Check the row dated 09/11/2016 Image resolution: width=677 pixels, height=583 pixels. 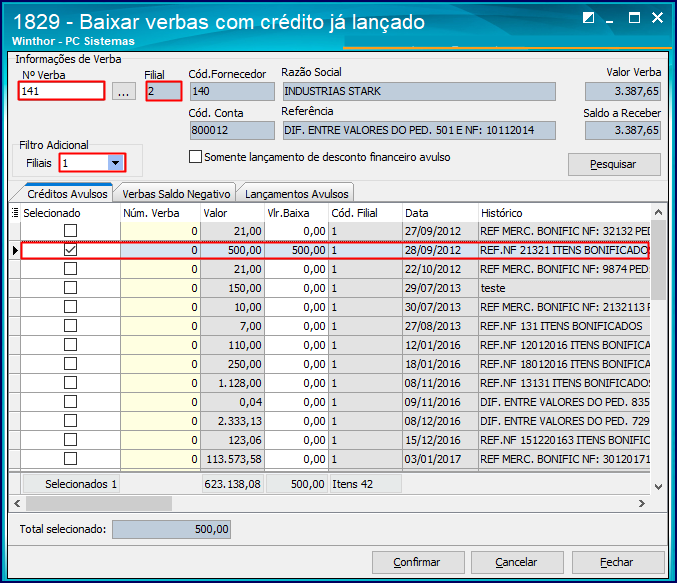point(70,402)
